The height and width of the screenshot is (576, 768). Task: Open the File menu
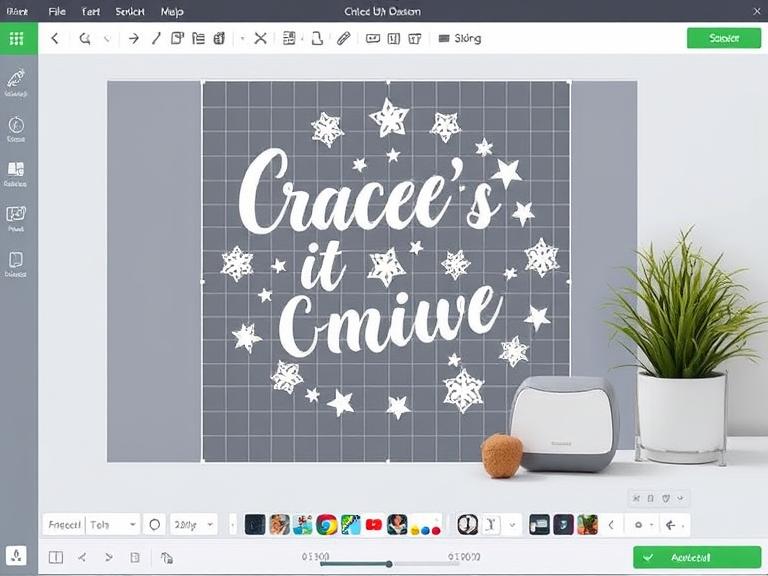tap(57, 11)
